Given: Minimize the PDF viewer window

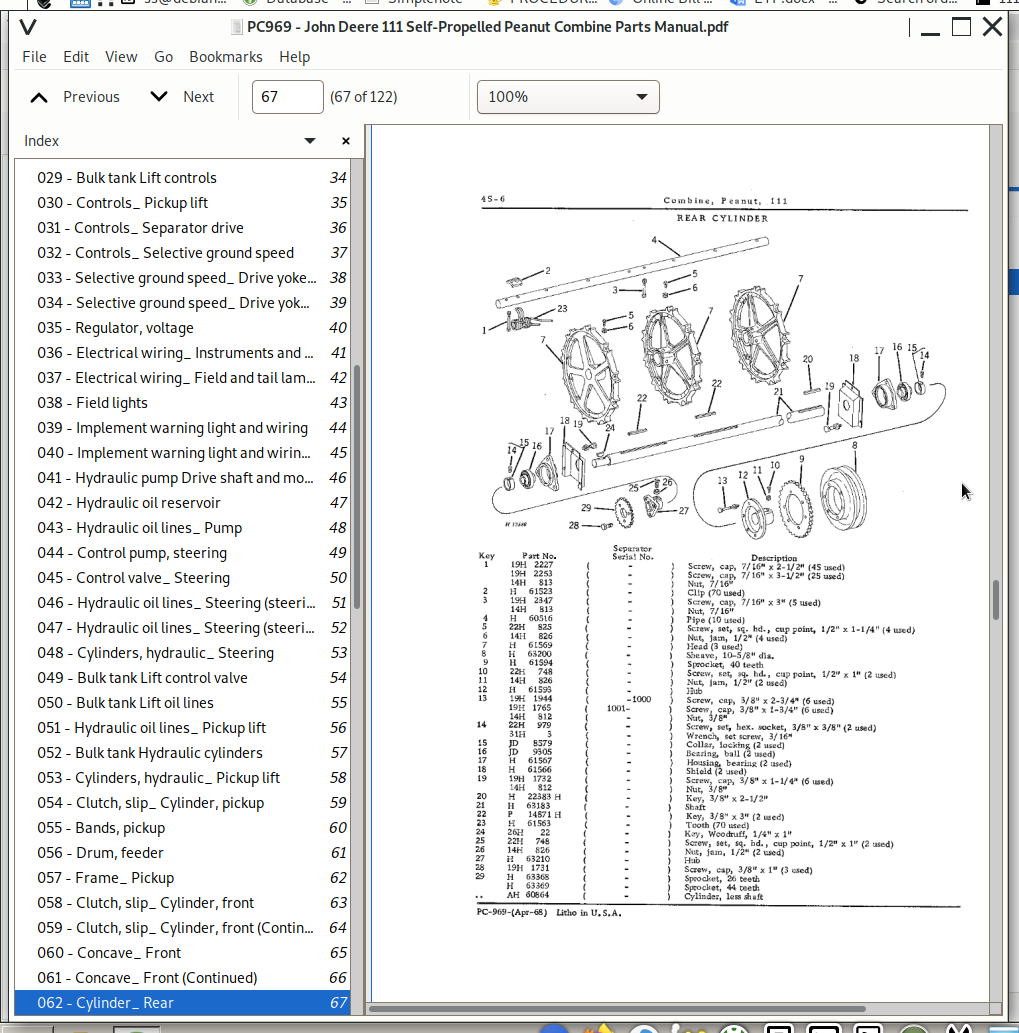Looking at the screenshot, I should point(929,27).
